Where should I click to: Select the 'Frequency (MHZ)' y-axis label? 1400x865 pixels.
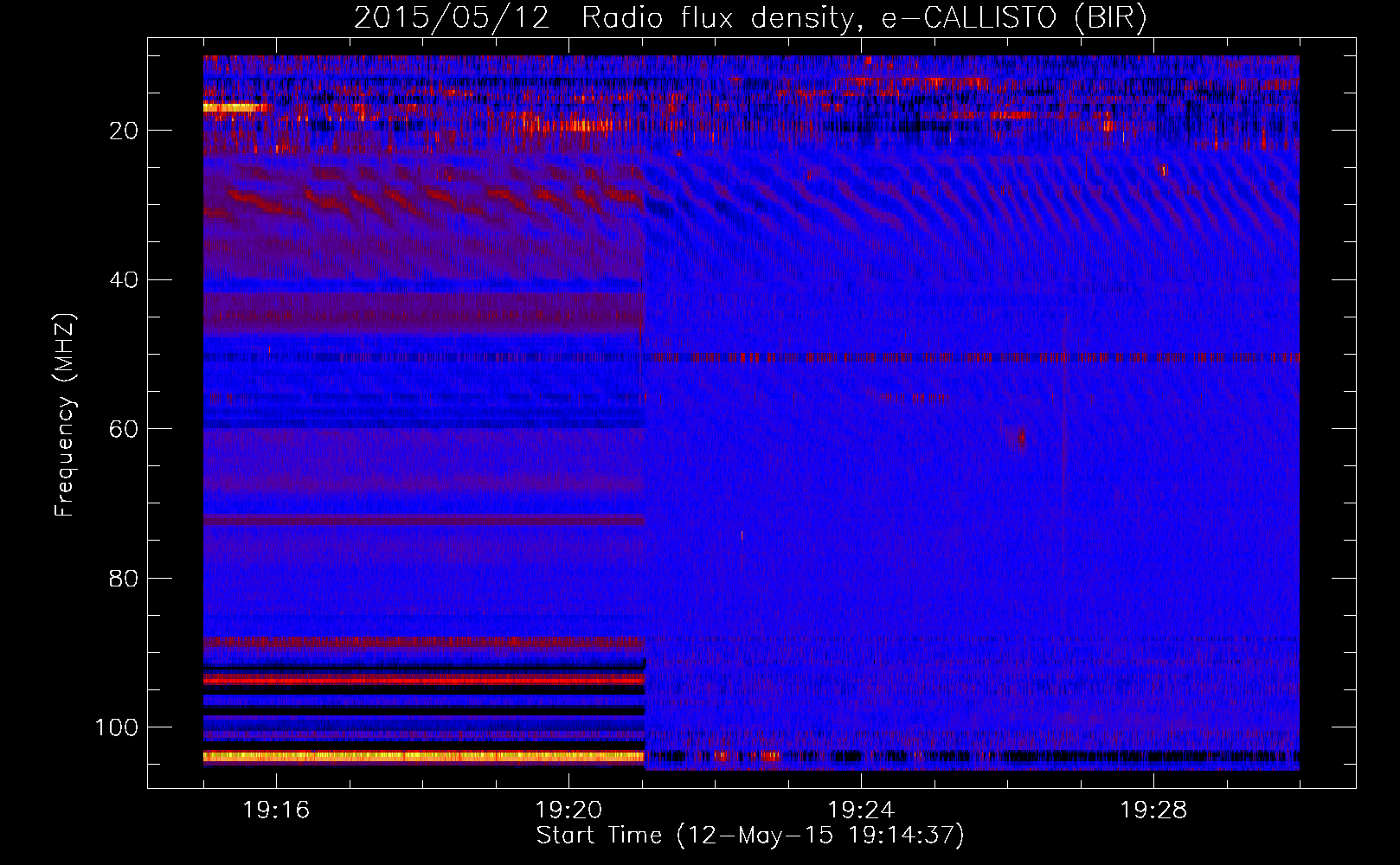coord(65,415)
